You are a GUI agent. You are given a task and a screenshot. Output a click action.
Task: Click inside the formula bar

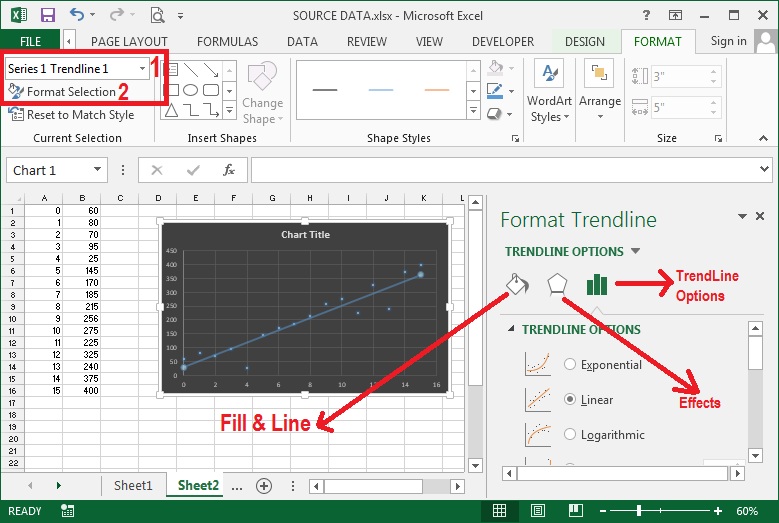tap(505, 170)
